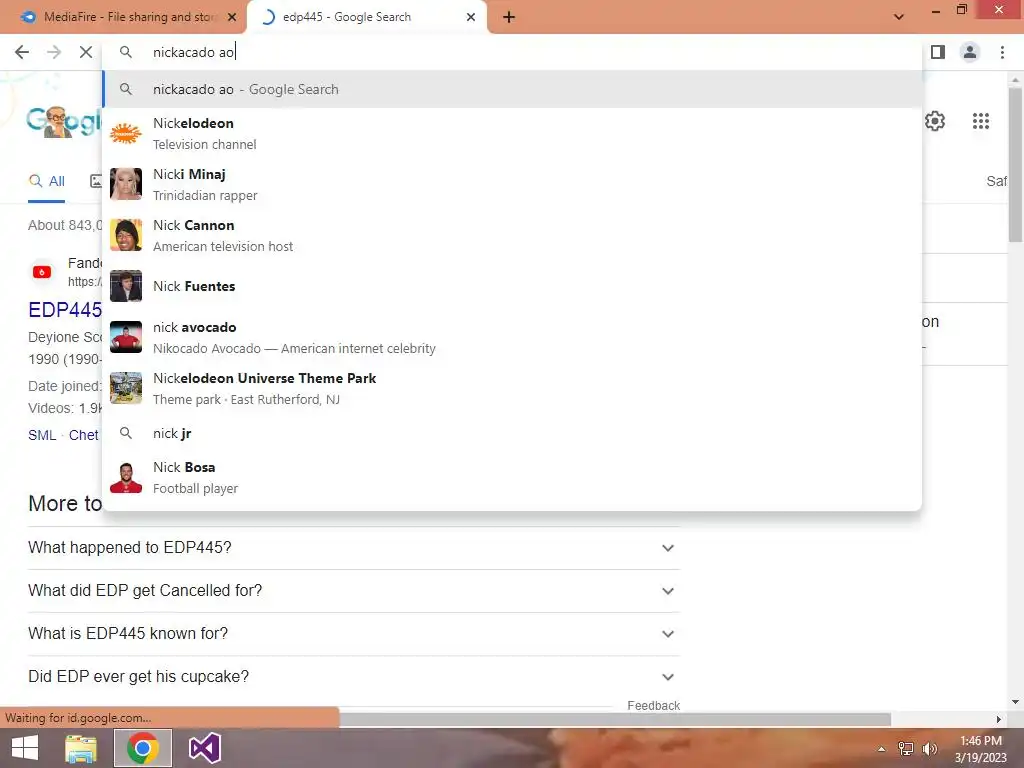Click the Chrome taskbar icon

click(143, 748)
